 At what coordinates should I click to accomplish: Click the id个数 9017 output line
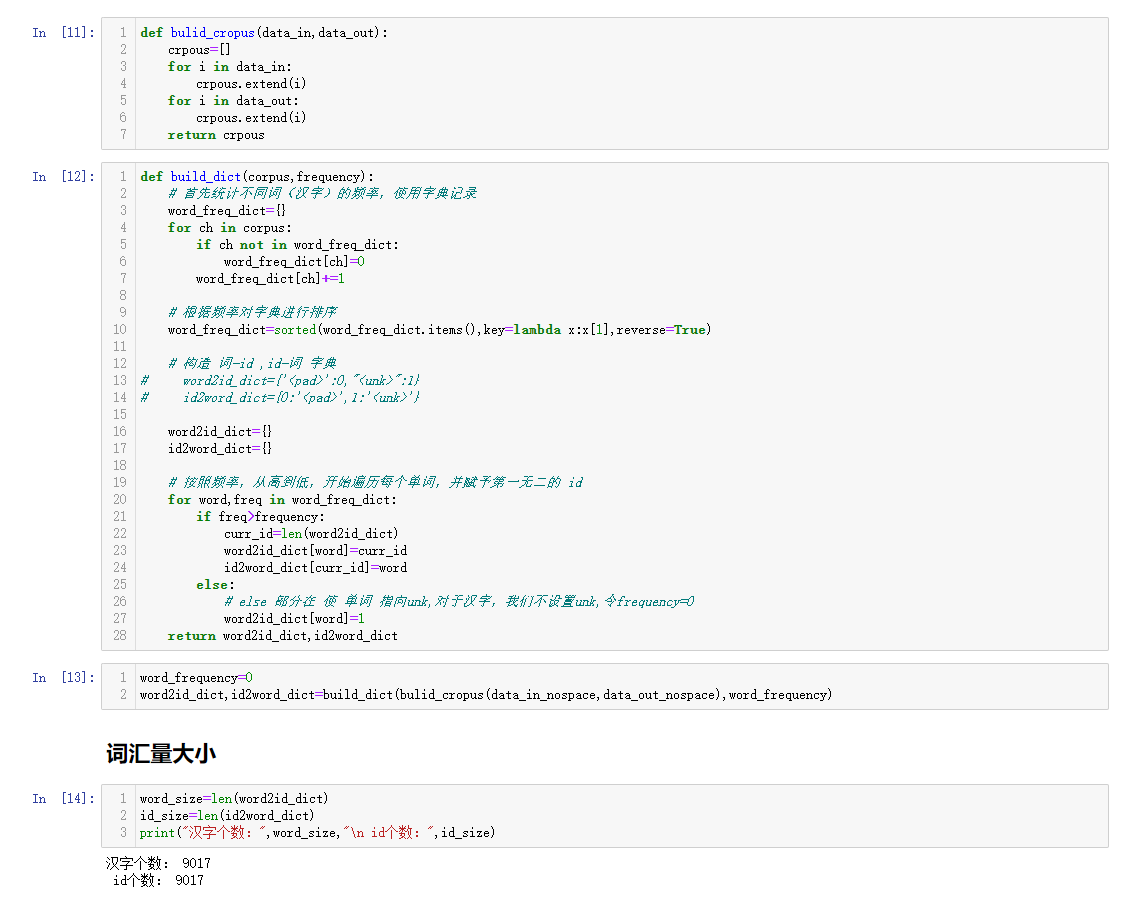coord(159,881)
